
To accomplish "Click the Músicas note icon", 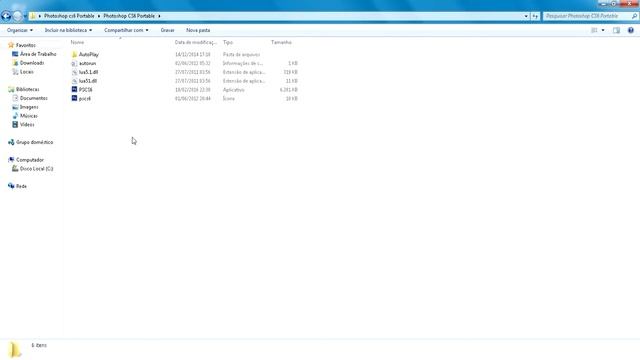I will pyautogui.click(x=15, y=116).
